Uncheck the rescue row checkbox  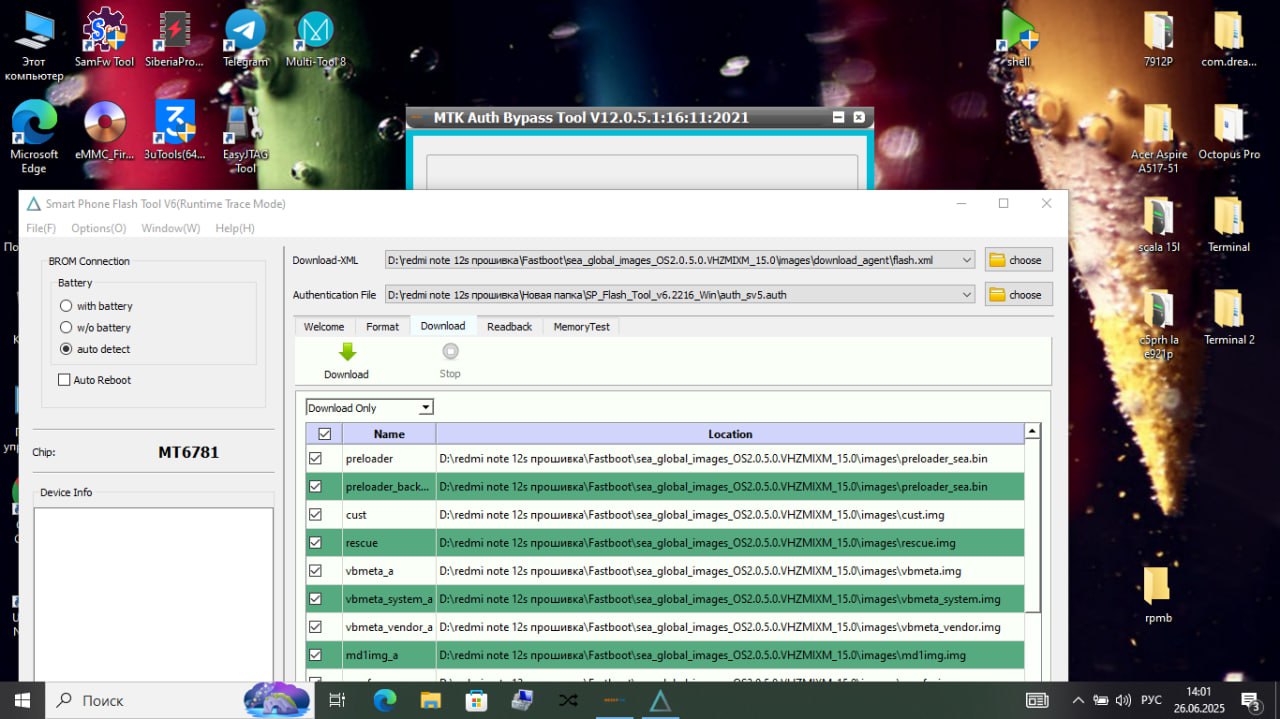click(316, 543)
